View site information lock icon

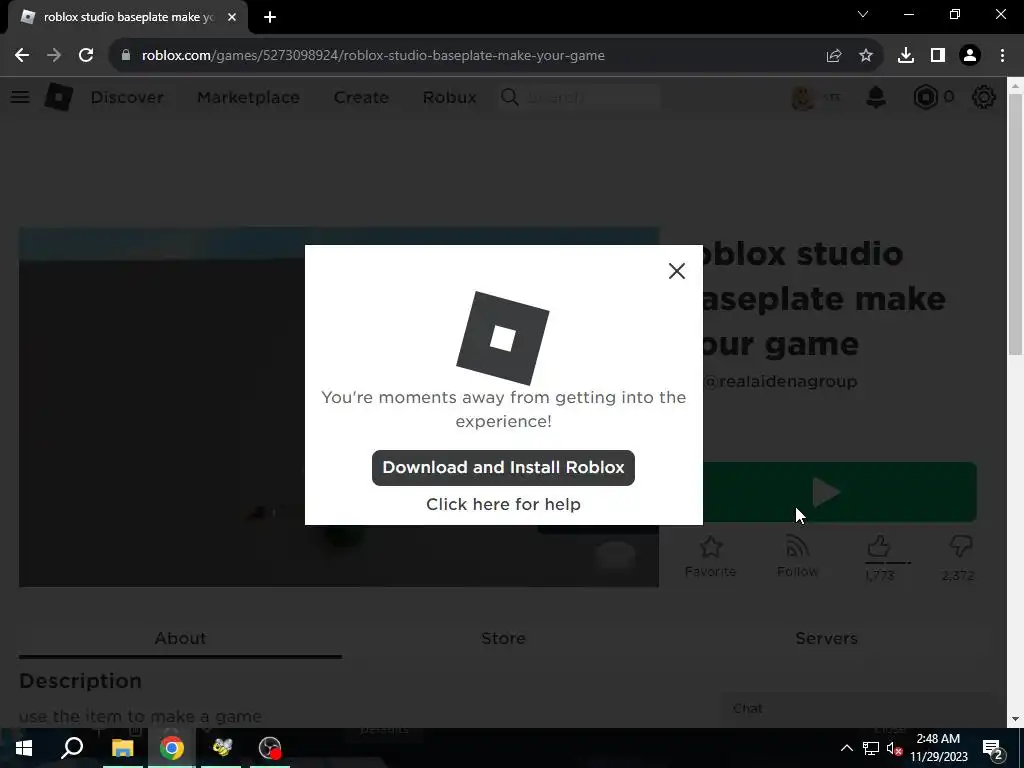point(126,56)
